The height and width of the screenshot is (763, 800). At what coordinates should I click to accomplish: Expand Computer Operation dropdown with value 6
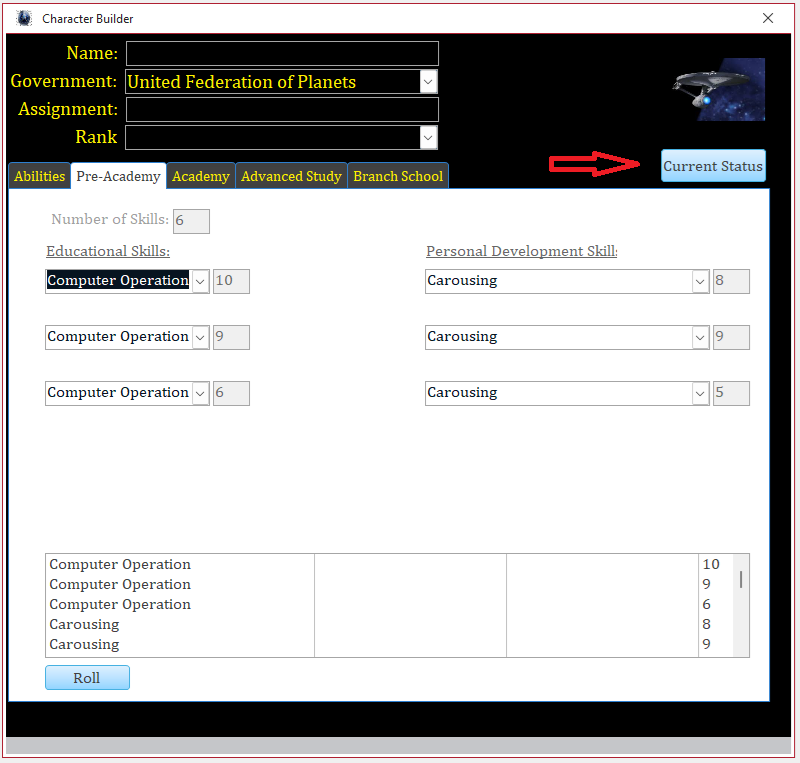coord(201,393)
